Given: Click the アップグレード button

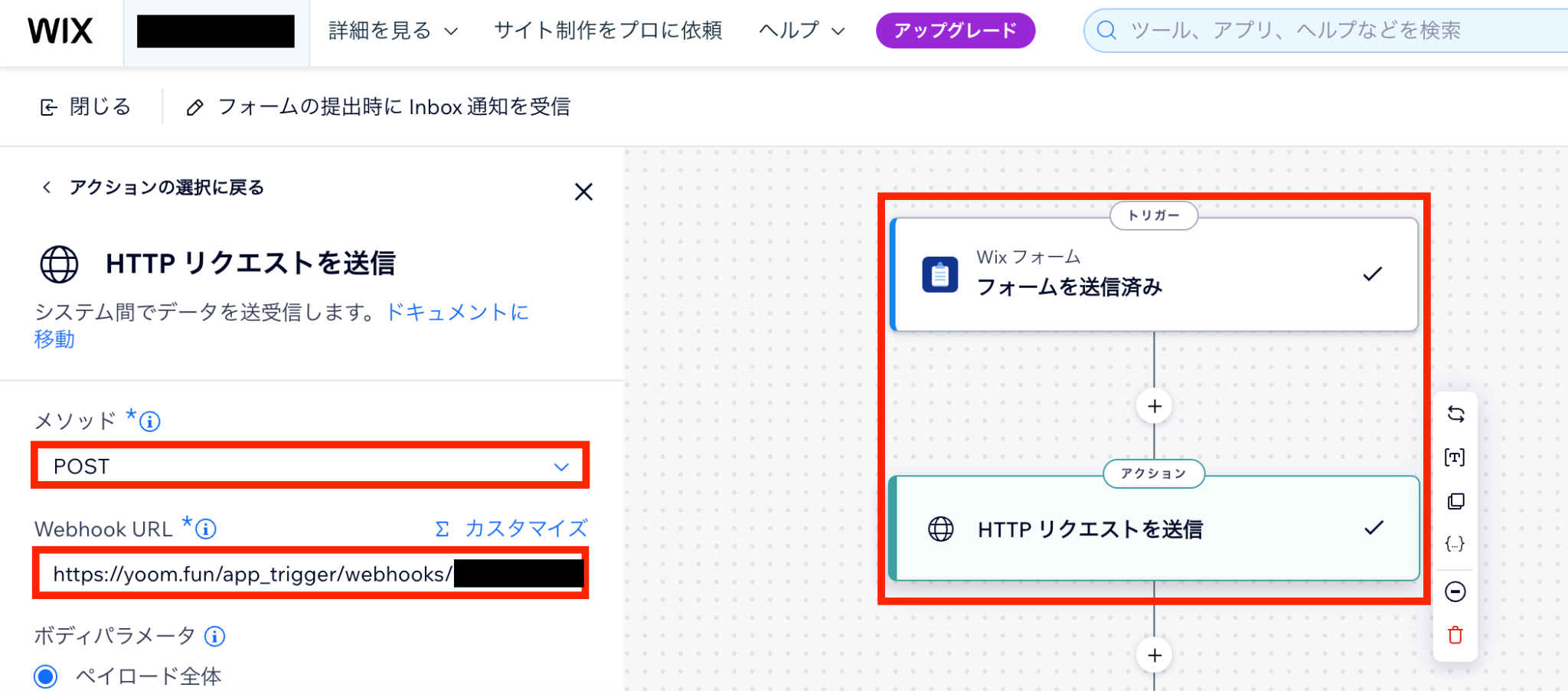Looking at the screenshot, I should tap(955, 31).
